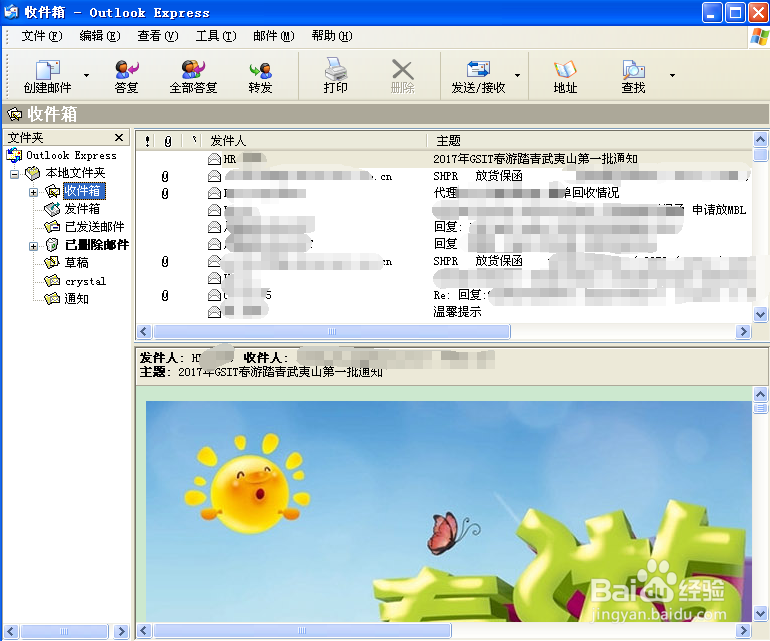
Task: Sort by attachment column header
Action: click(168, 141)
